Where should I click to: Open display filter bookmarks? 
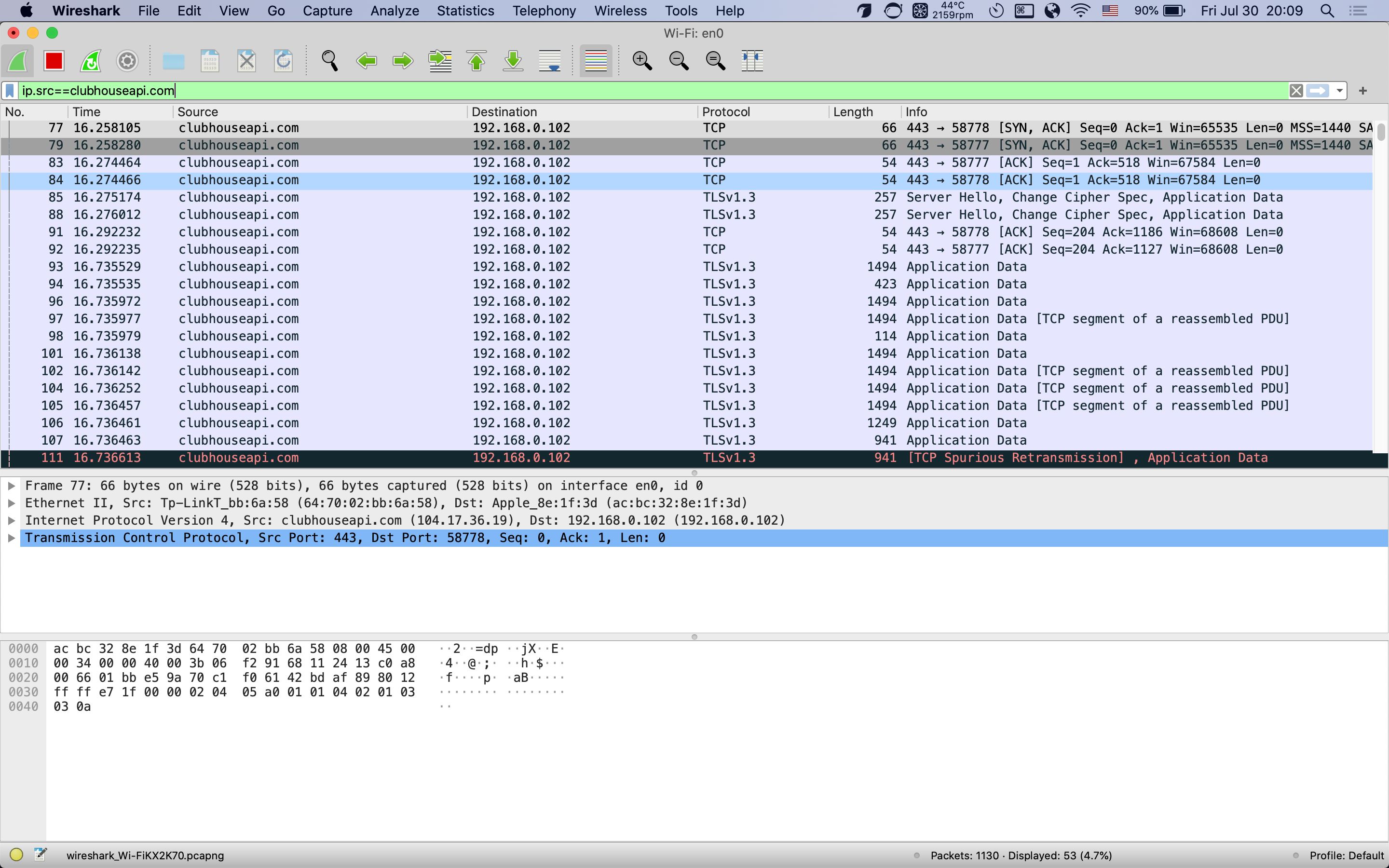pyautogui.click(x=10, y=90)
